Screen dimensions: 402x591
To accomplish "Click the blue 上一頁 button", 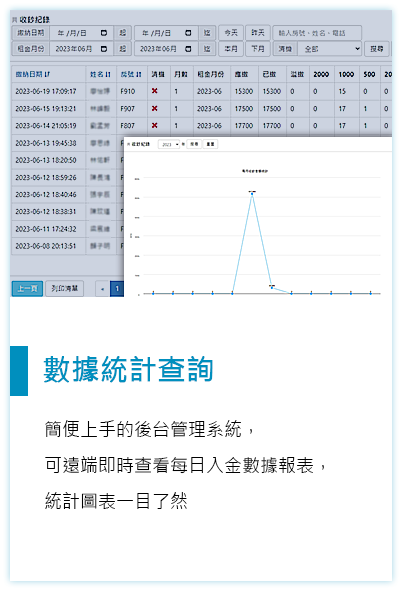I will pos(27,289).
